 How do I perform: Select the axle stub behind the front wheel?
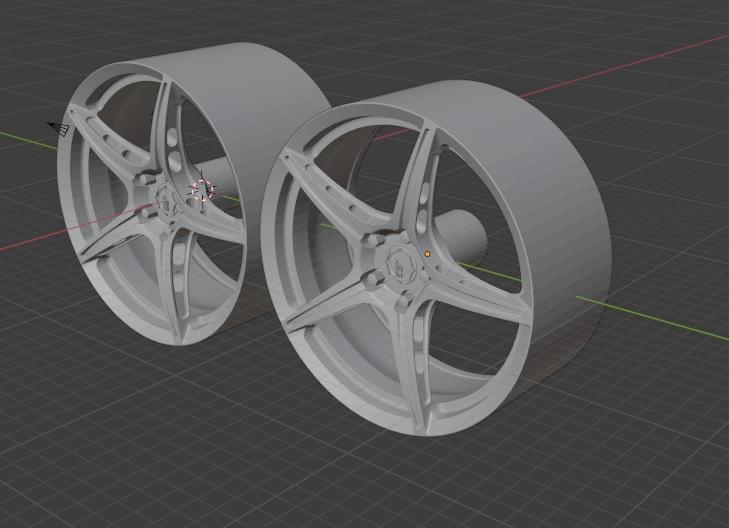(x=463, y=237)
